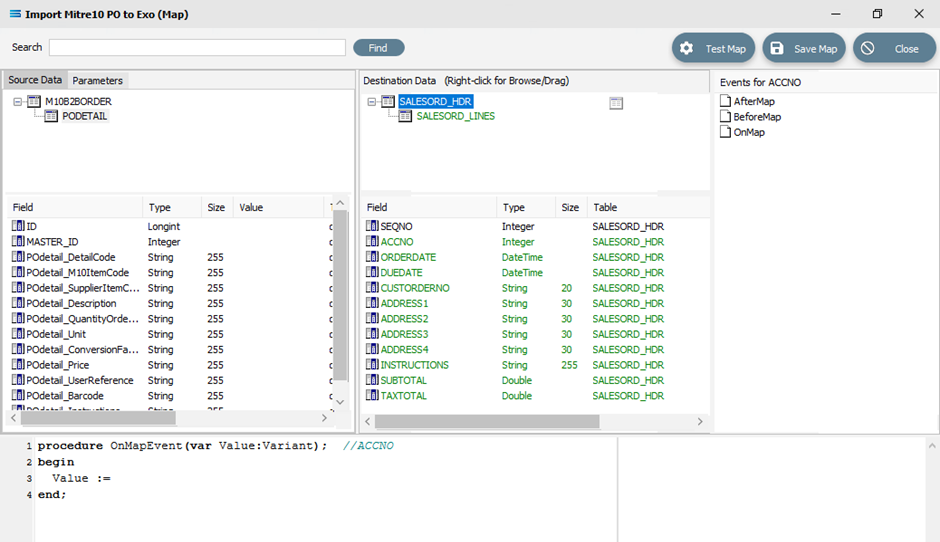Click the field icon beside DUEDATE
The height and width of the screenshot is (542, 940).
click(372, 273)
